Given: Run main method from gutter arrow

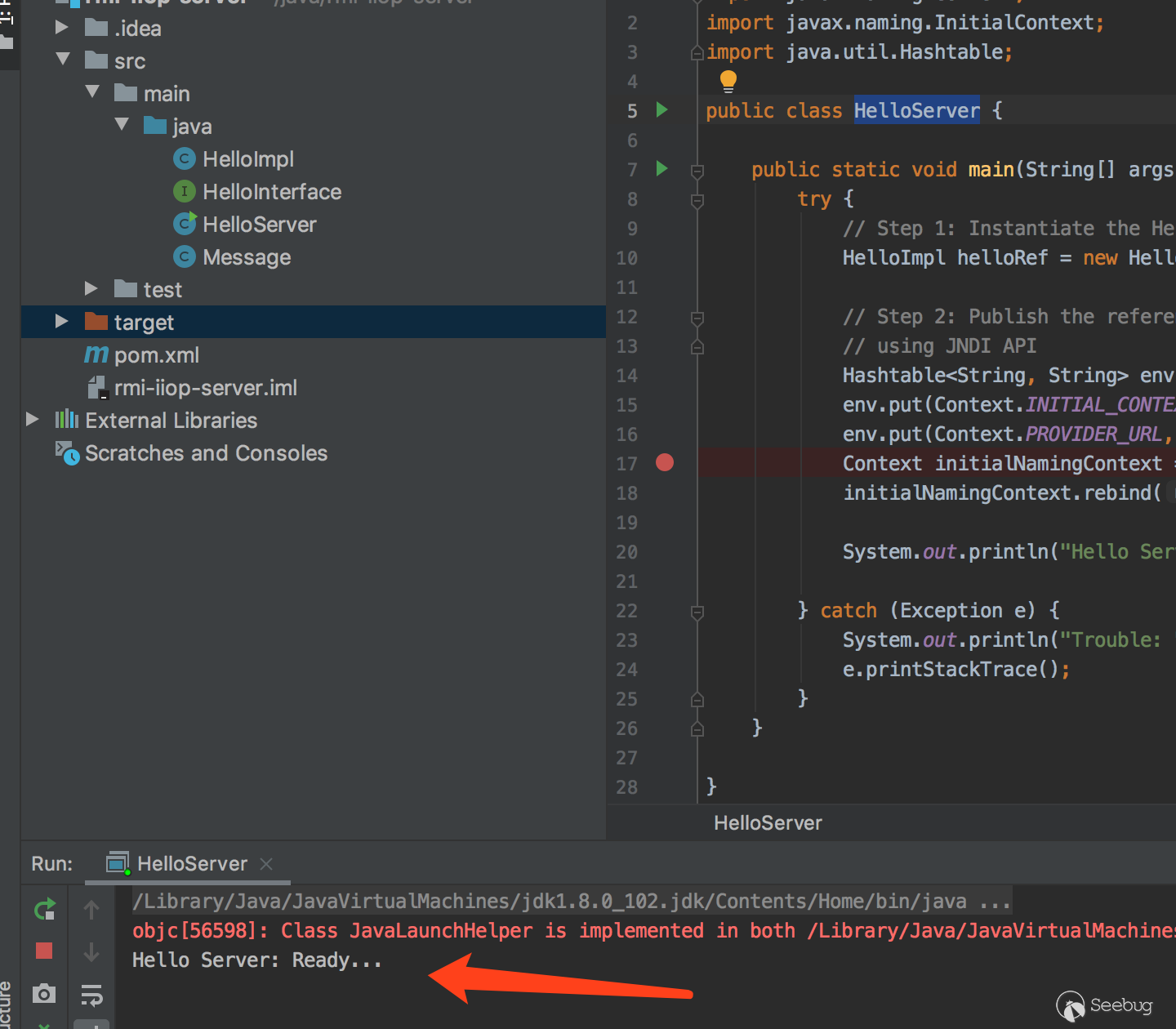Looking at the screenshot, I should pyautogui.click(x=661, y=168).
